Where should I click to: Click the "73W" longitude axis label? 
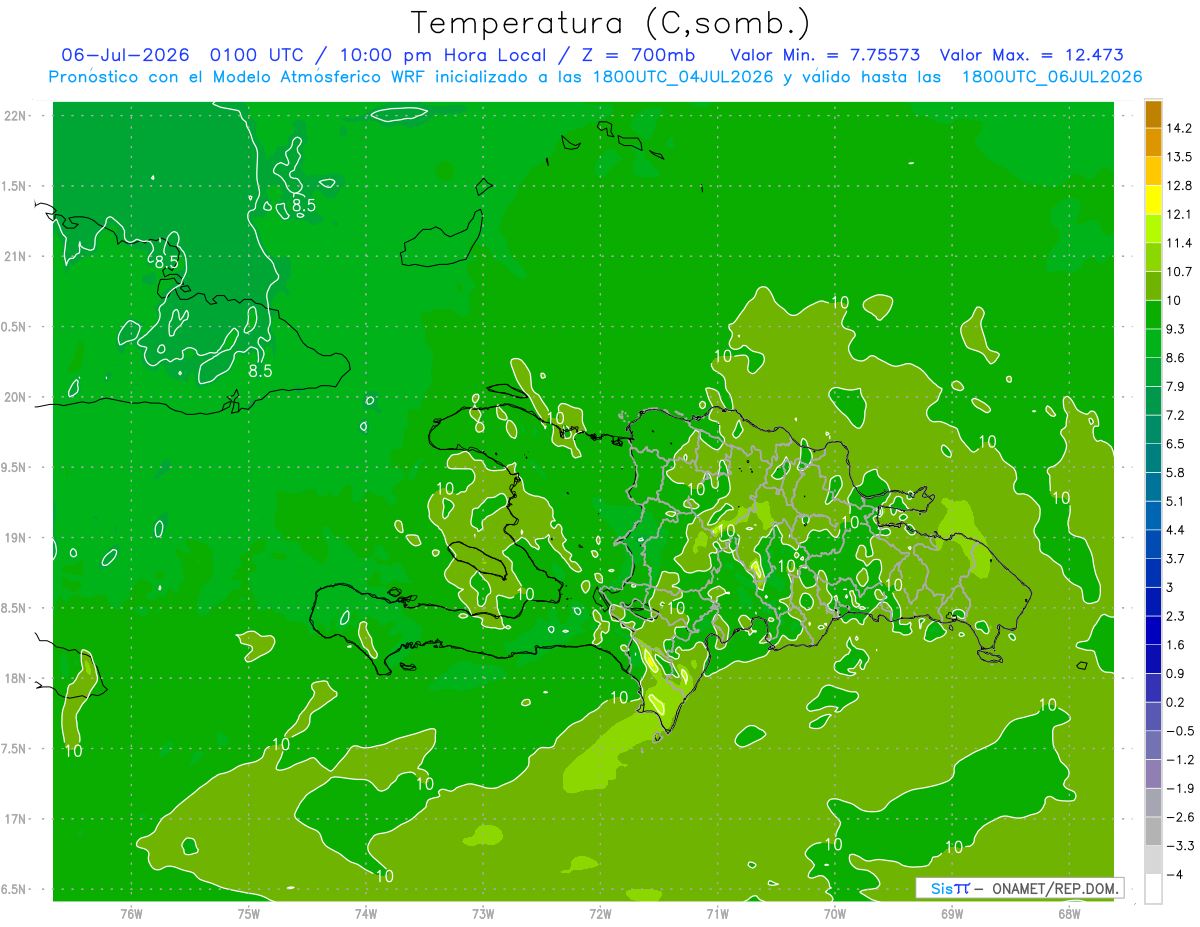pos(483,913)
